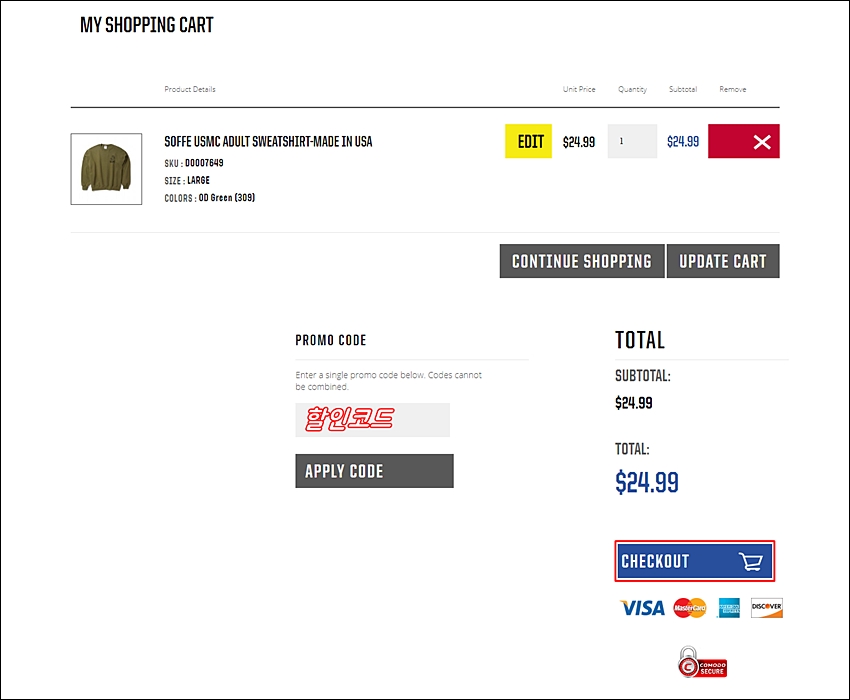Click the $24.99 item subtotal amount
Screen dimensions: 850x700
click(x=683, y=142)
